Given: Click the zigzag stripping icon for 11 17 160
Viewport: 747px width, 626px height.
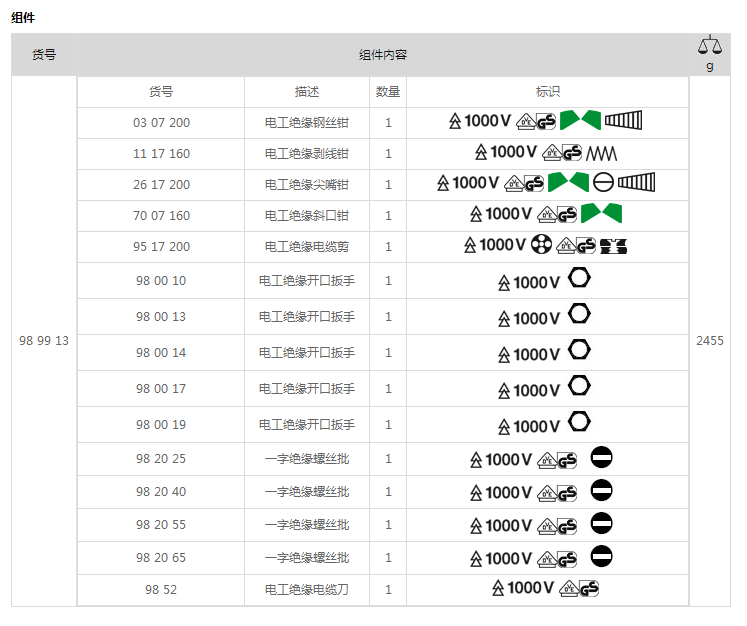Looking at the screenshot, I should 603,153.
